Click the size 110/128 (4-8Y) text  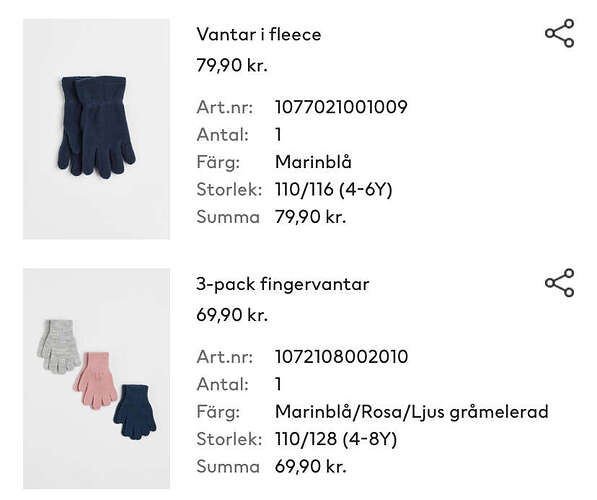point(336,439)
